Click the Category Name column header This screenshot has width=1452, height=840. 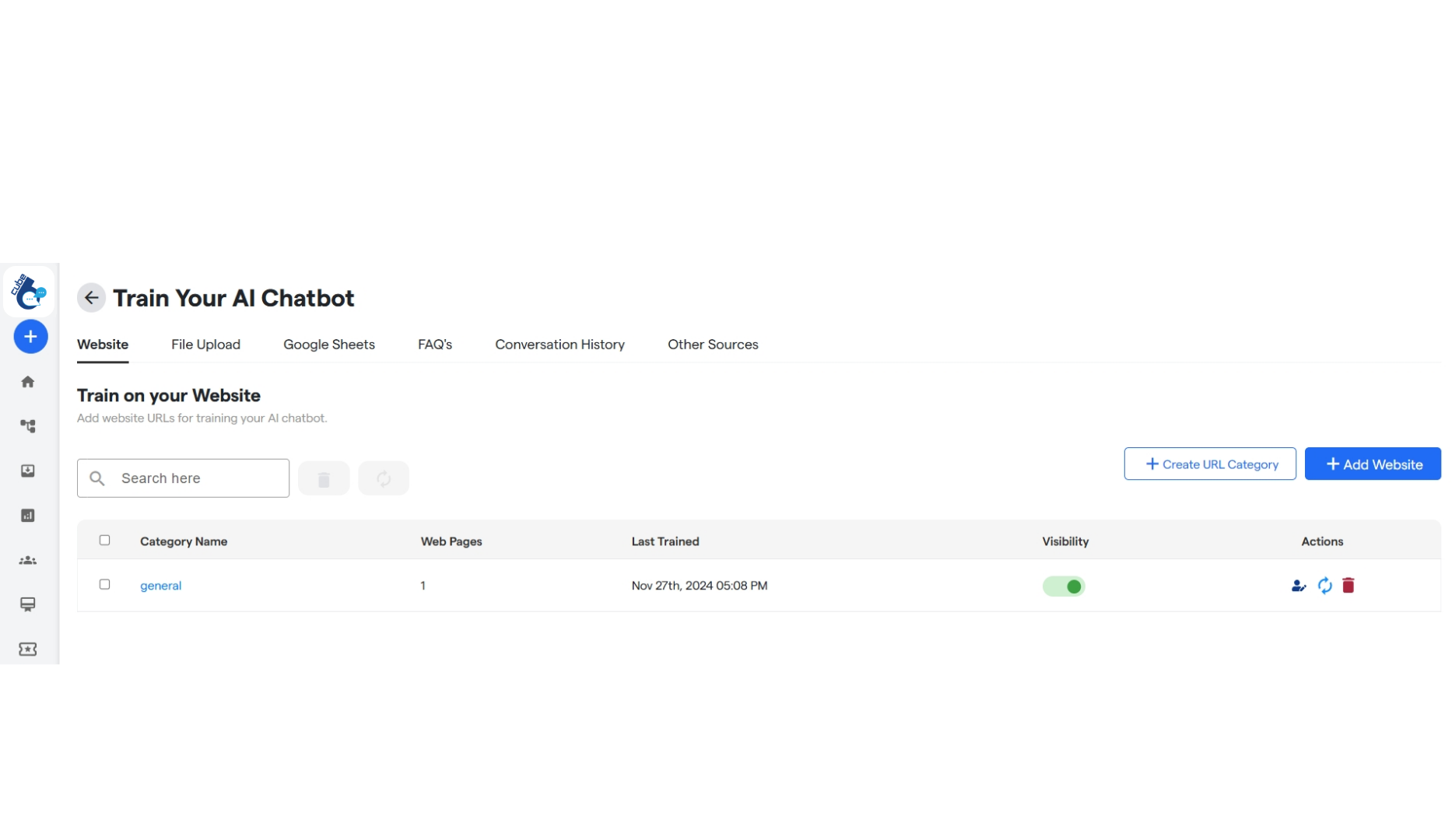(184, 541)
